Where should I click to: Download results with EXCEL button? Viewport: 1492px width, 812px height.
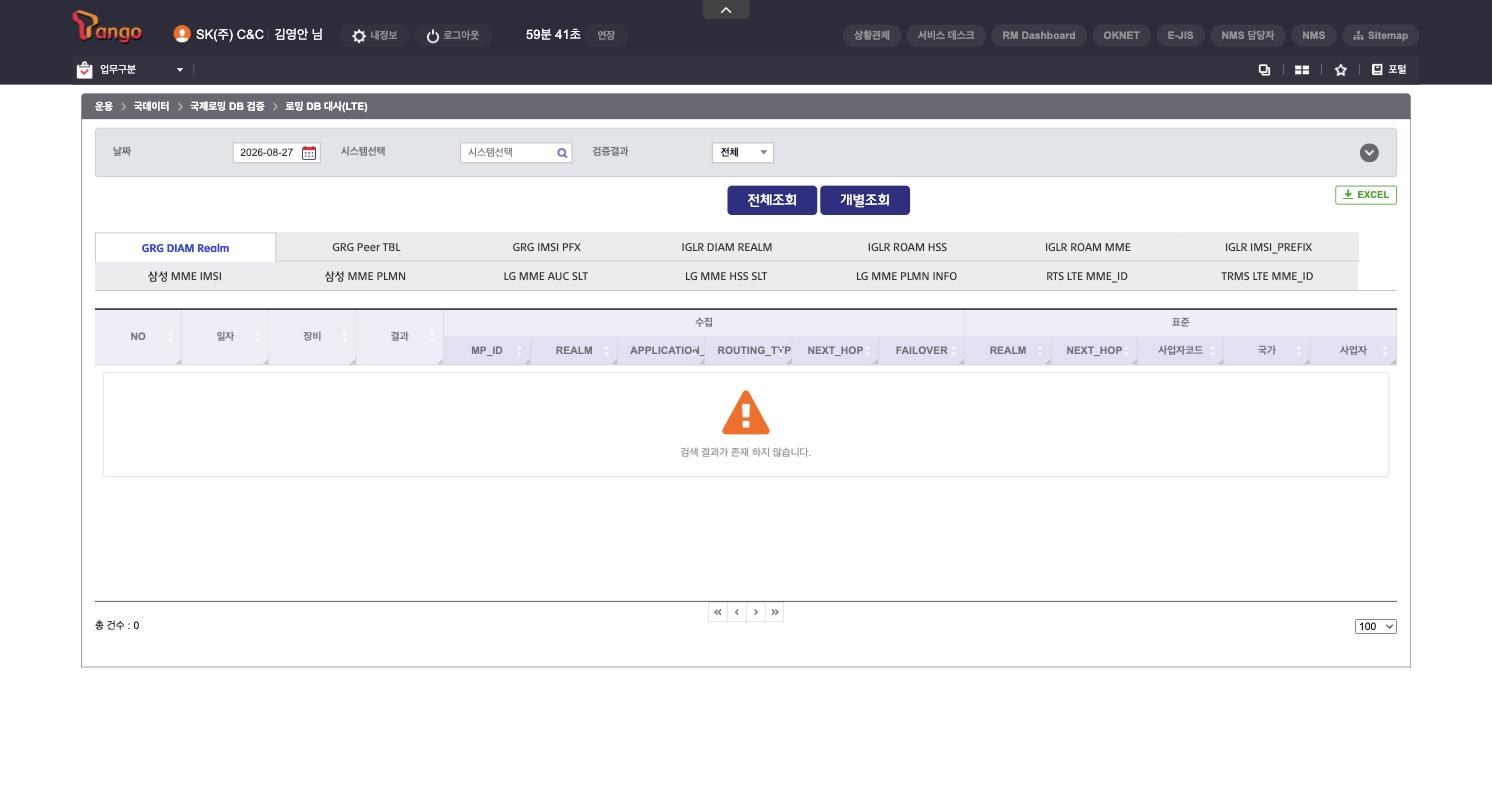pos(1366,195)
